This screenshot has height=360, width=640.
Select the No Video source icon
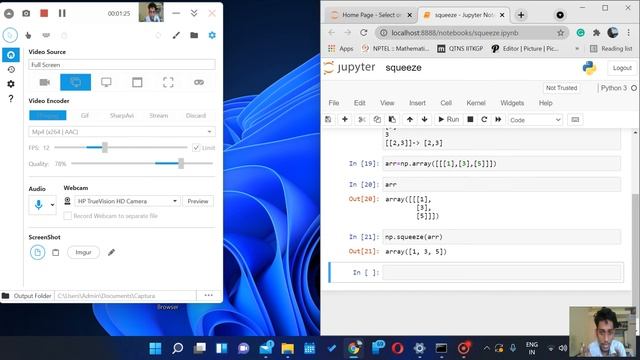click(x=199, y=82)
